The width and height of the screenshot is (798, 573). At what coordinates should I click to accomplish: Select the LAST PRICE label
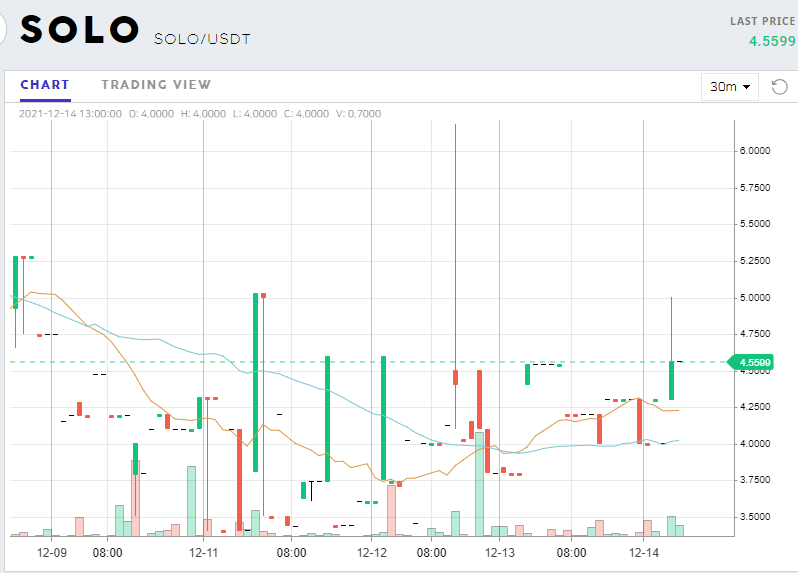(x=762, y=21)
